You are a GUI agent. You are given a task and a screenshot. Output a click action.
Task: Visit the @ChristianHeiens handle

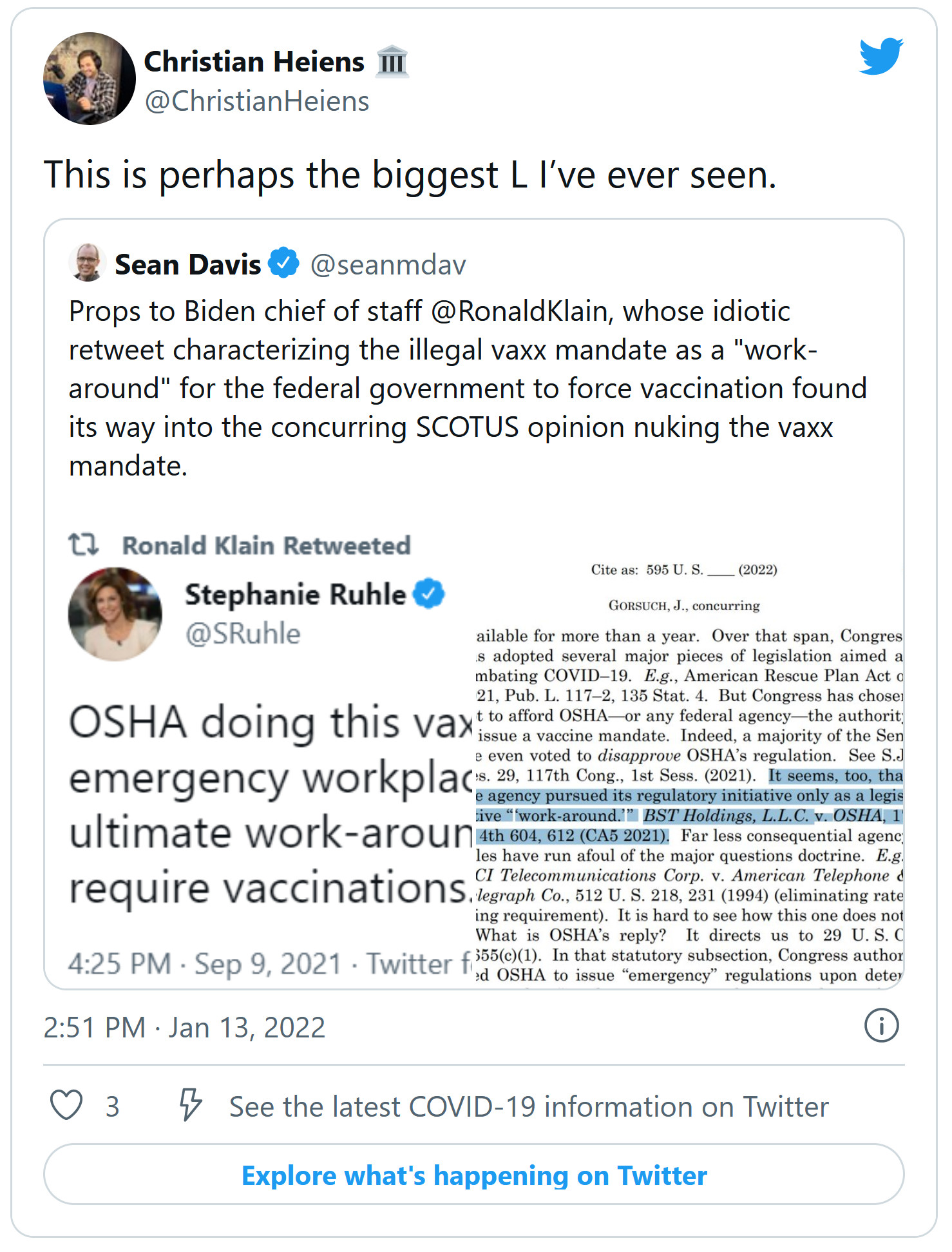(257, 102)
